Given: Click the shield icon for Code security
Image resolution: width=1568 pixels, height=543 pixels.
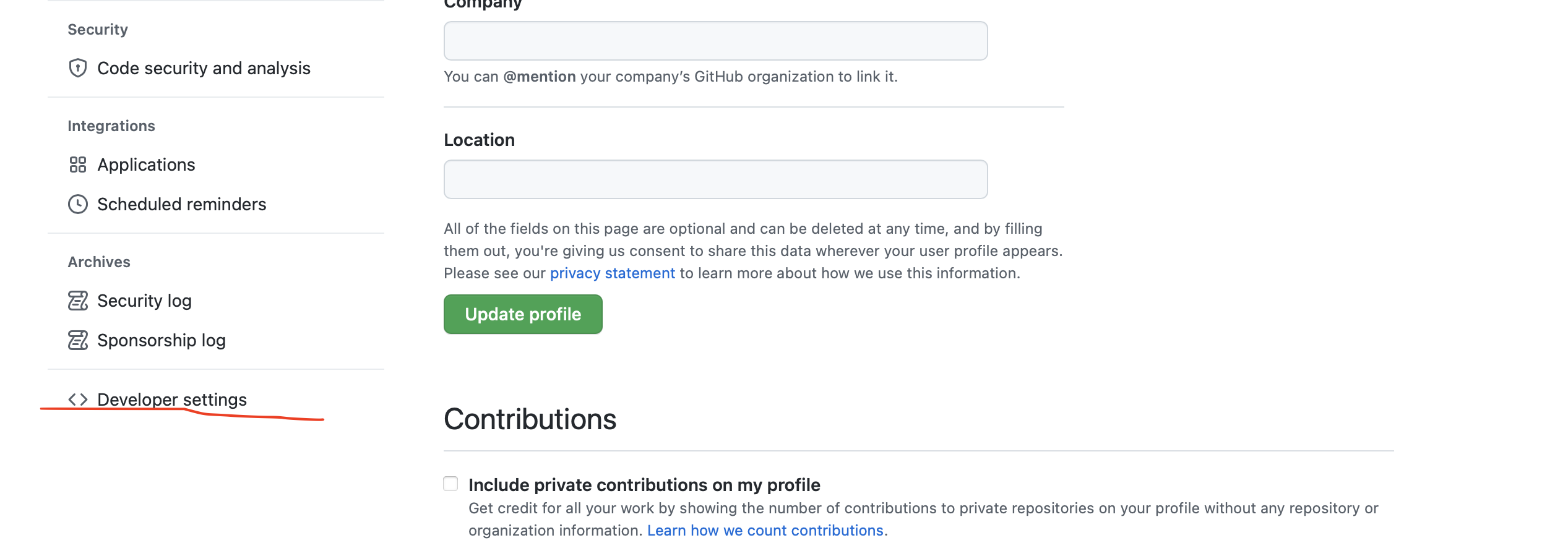Looking at the screenshot, I should 77,68.
